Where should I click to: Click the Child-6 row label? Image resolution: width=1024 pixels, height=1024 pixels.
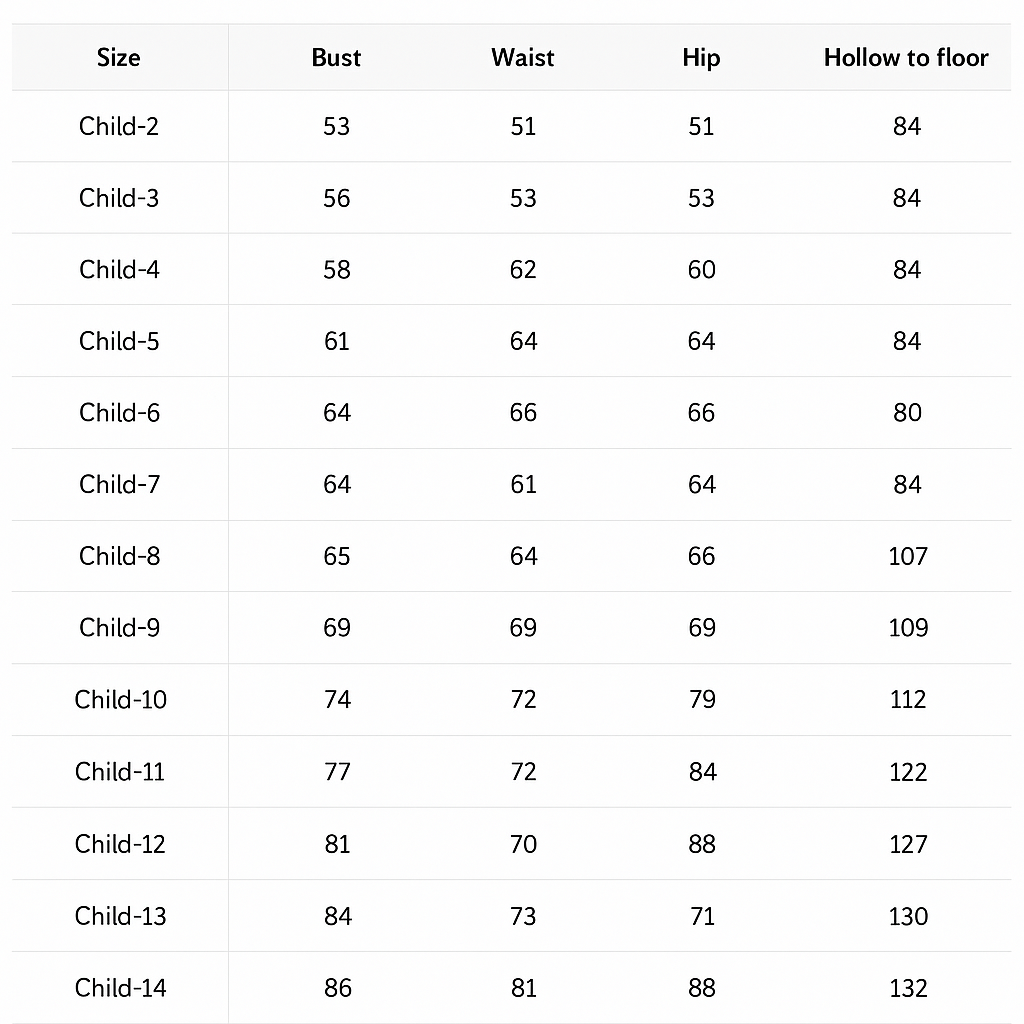coord(119,413)
